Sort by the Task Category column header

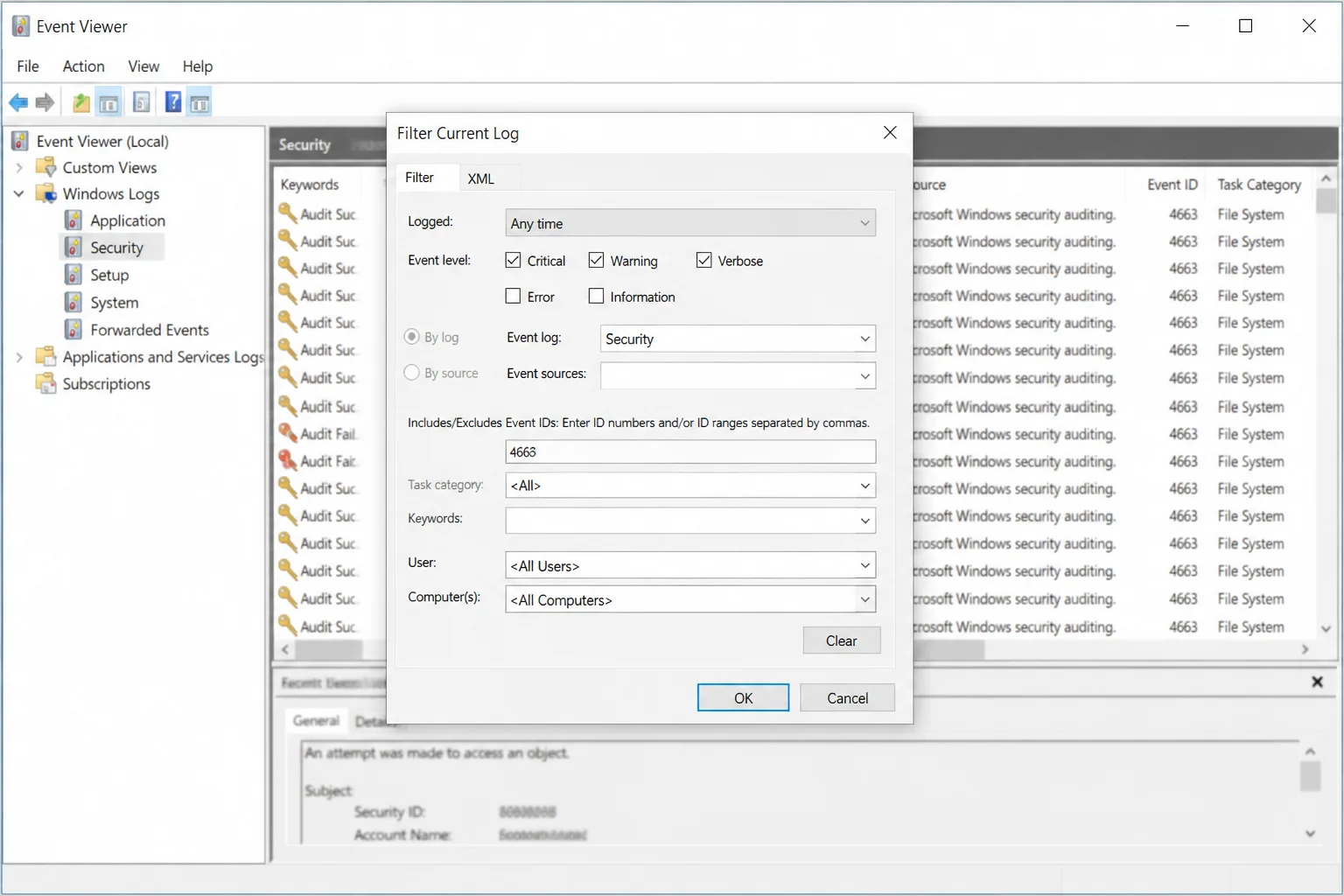[x=1259, y=185]
